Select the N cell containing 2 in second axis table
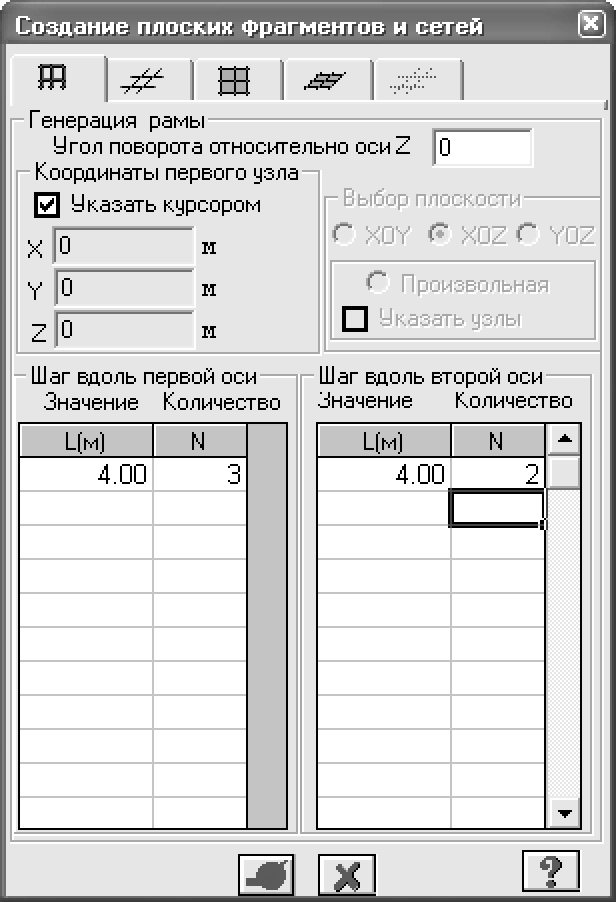Viewport: 616px width, 902px height. [x=498, y=475]
